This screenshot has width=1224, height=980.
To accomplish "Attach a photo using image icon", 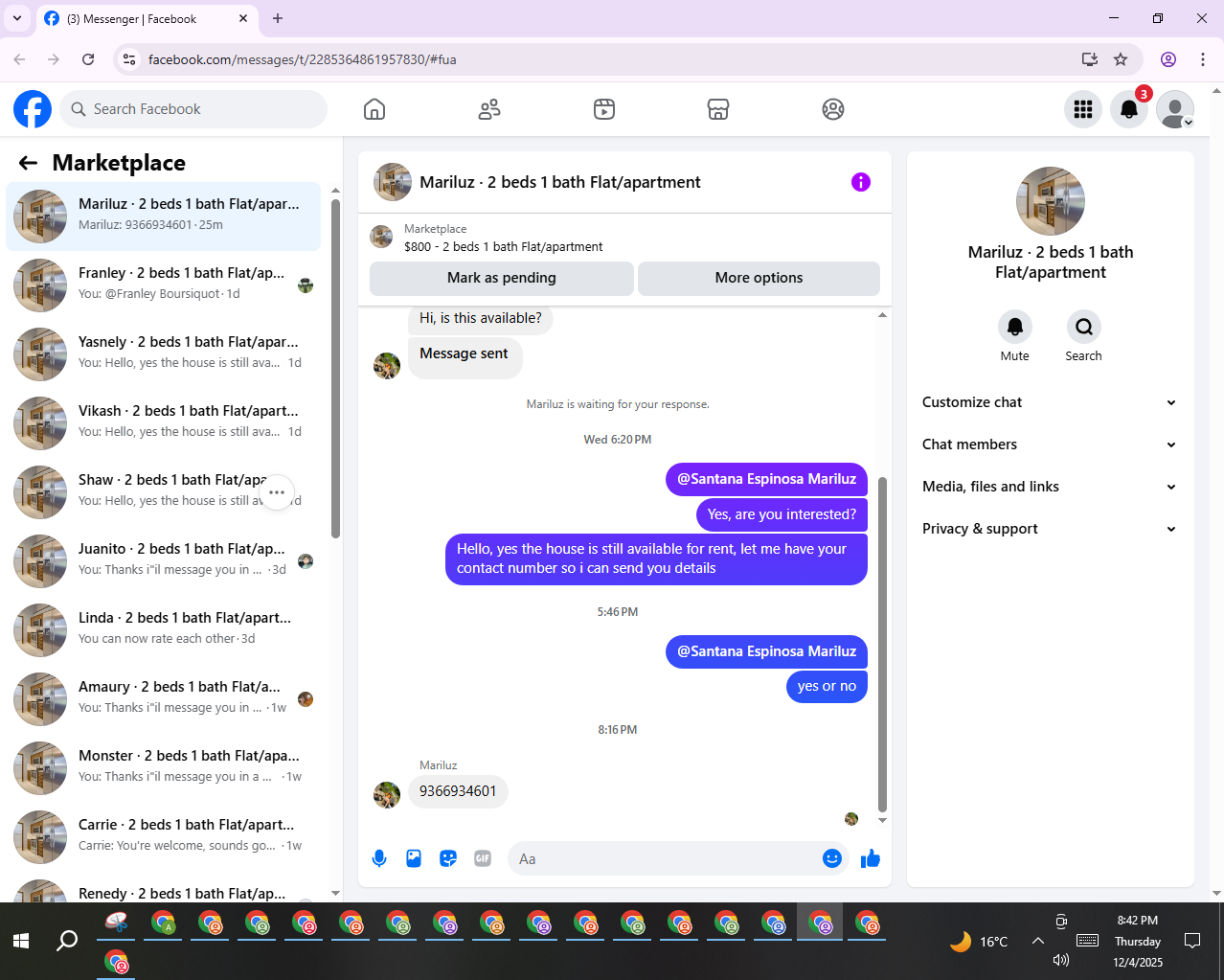I will tap(414, 858).
